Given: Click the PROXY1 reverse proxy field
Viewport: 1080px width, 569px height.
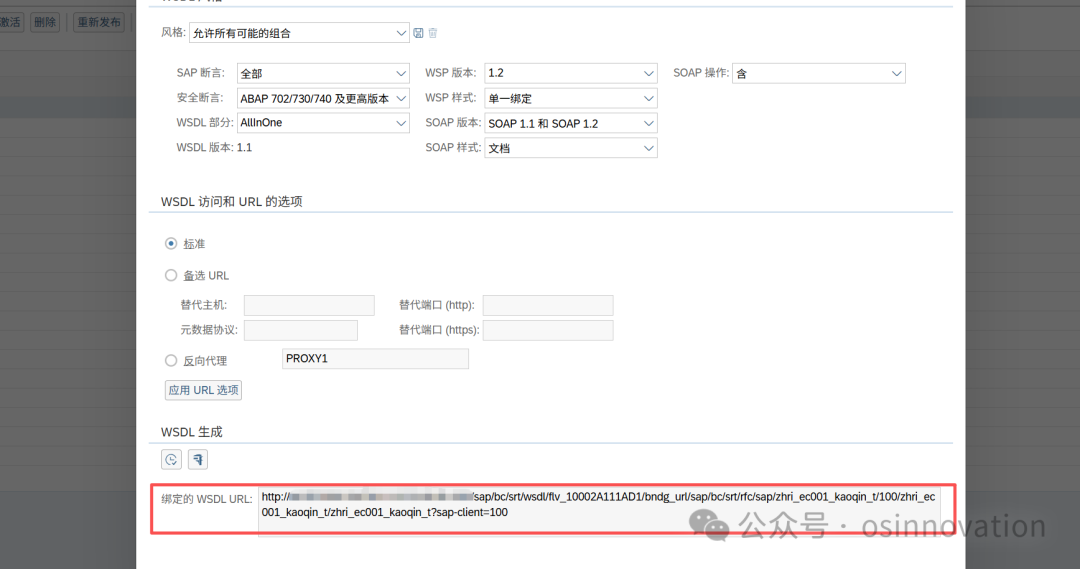Looking at the screenshot, I should click(x=375, y=359).
